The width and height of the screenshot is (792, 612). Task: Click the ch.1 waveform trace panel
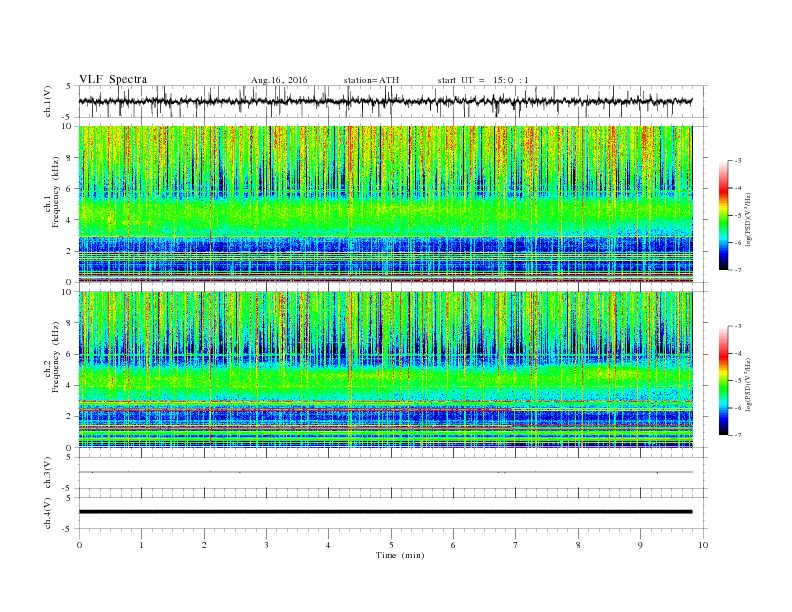pyautogui.click(x=393, y=101)
